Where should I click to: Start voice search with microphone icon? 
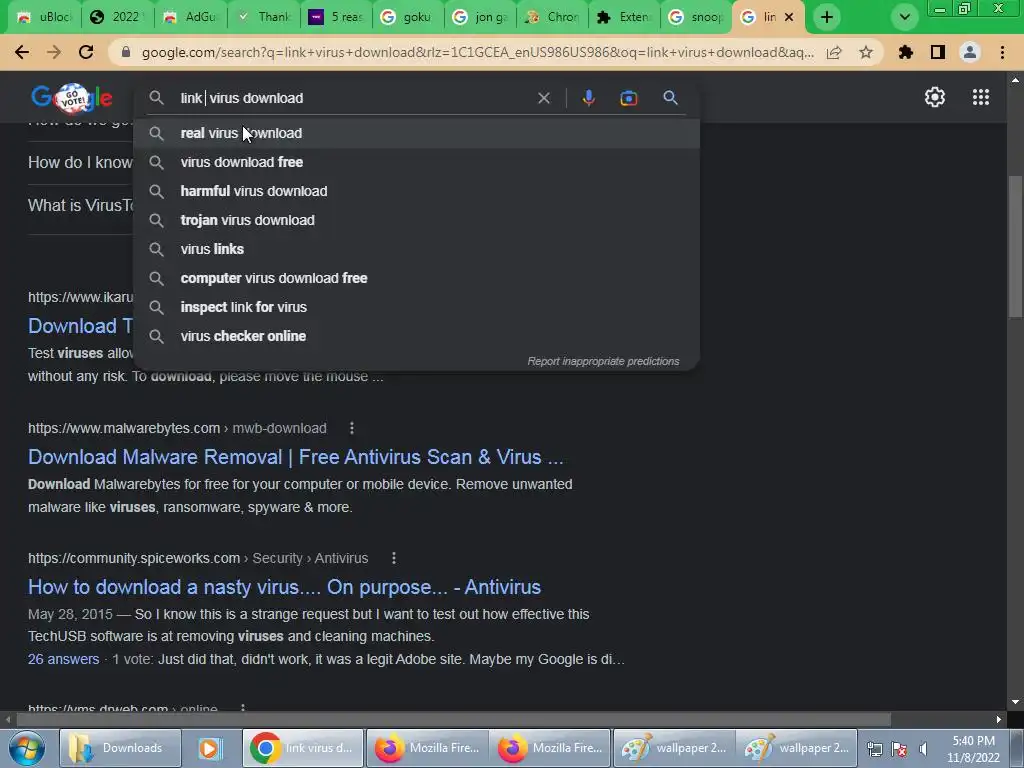coord(588,98)
